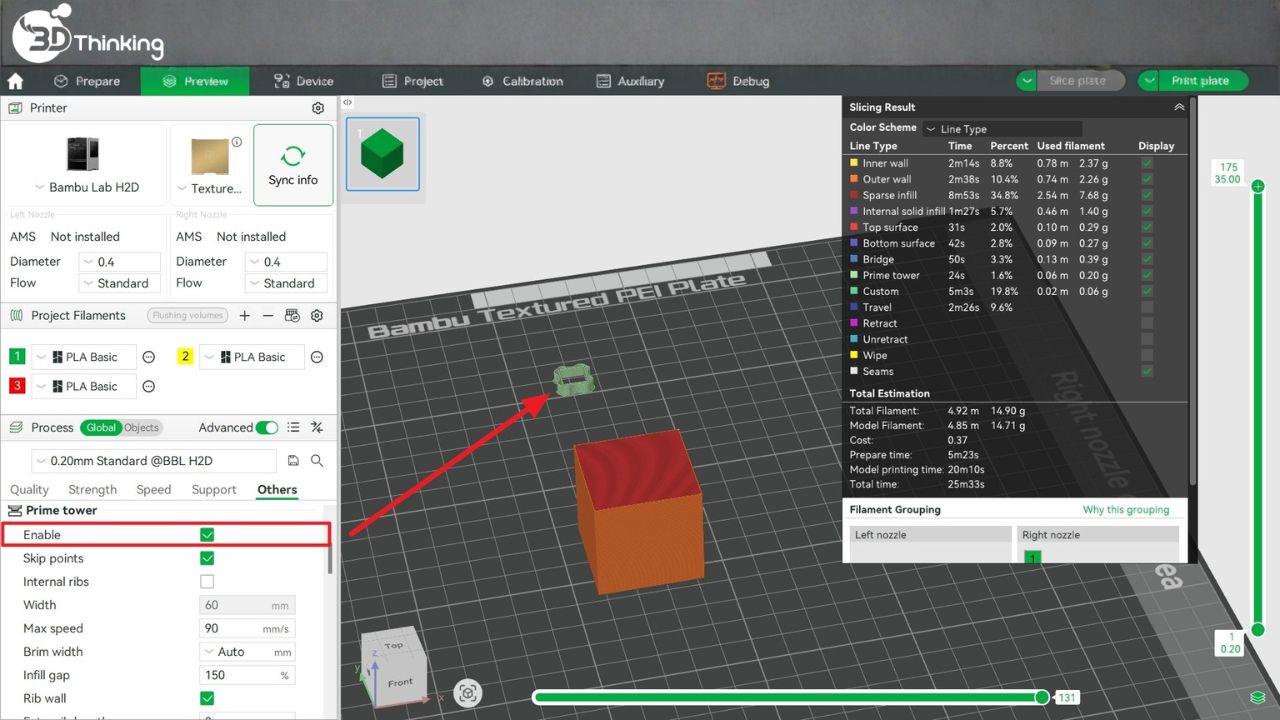The height and width of the screenshot is (720, 1280).
Task: Add a new project filament
Action: pos(245,316)
